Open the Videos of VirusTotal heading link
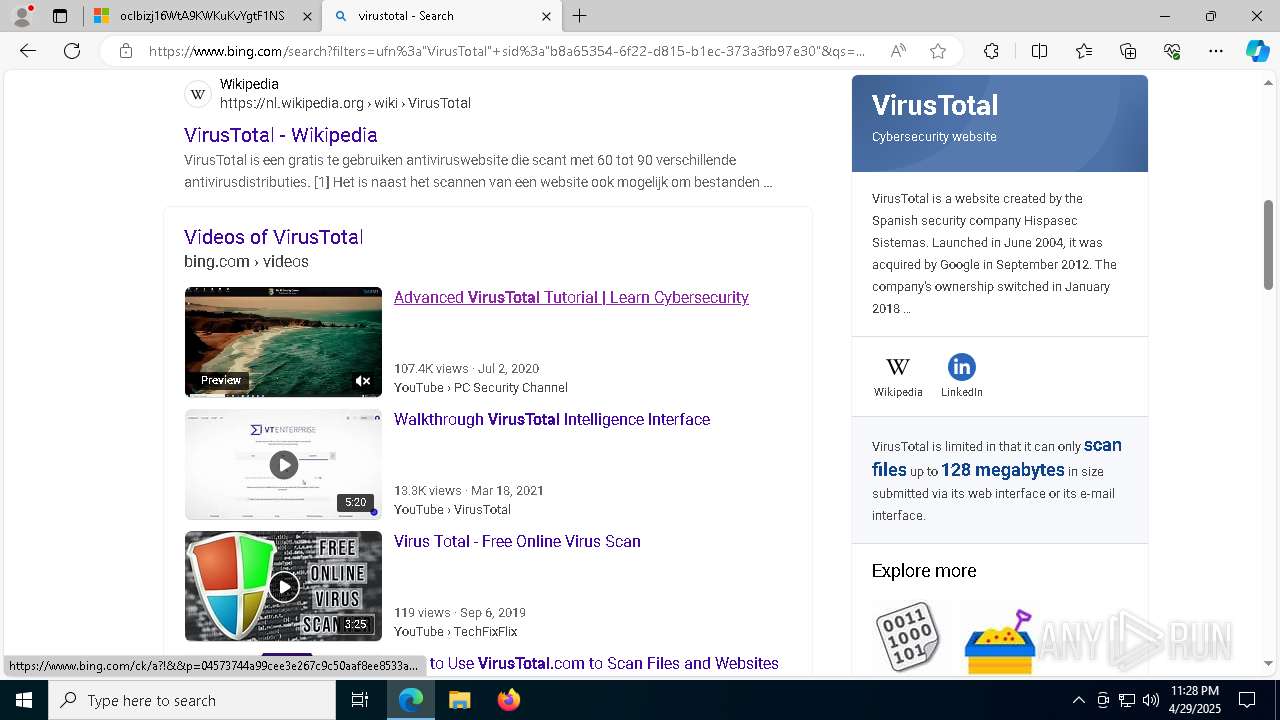 tap(273, 237)
